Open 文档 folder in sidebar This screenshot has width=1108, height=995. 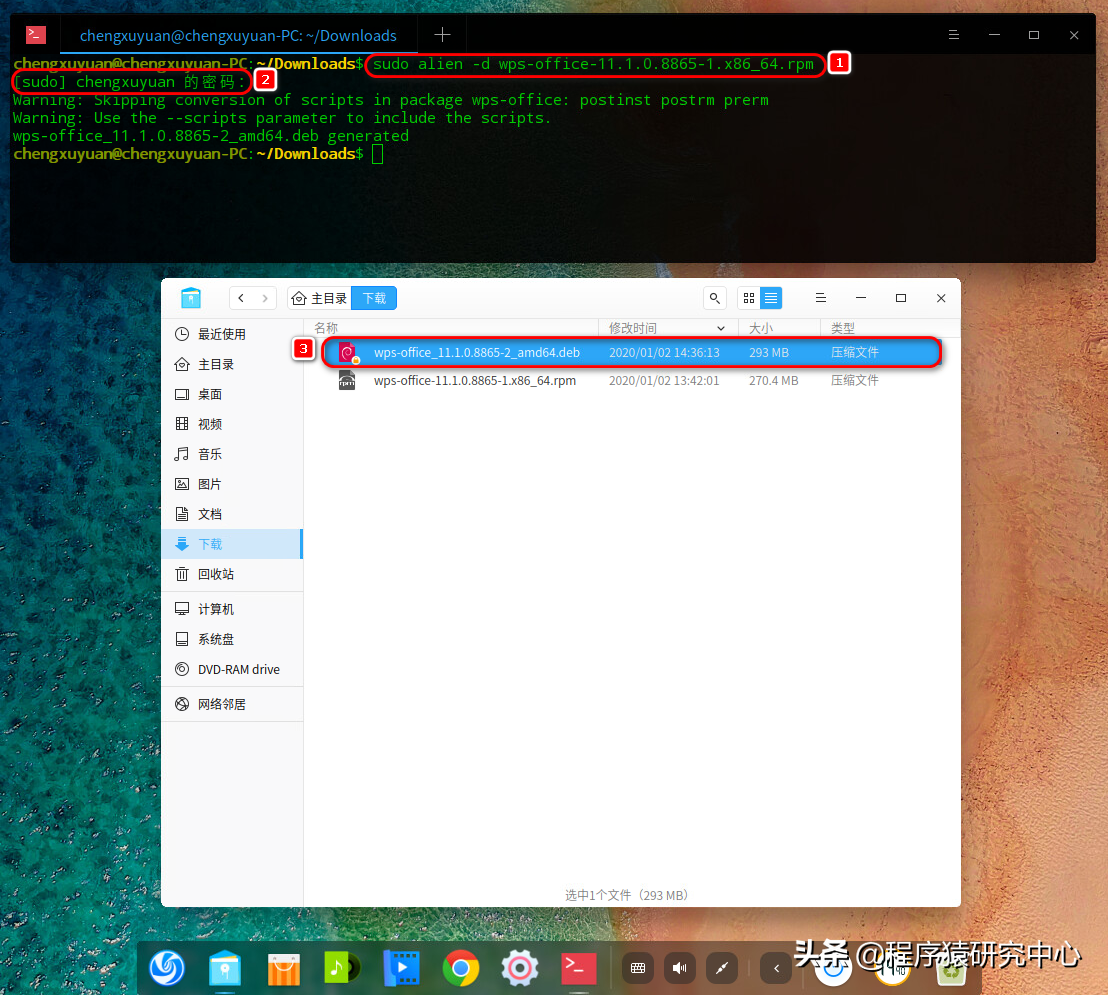232,514
